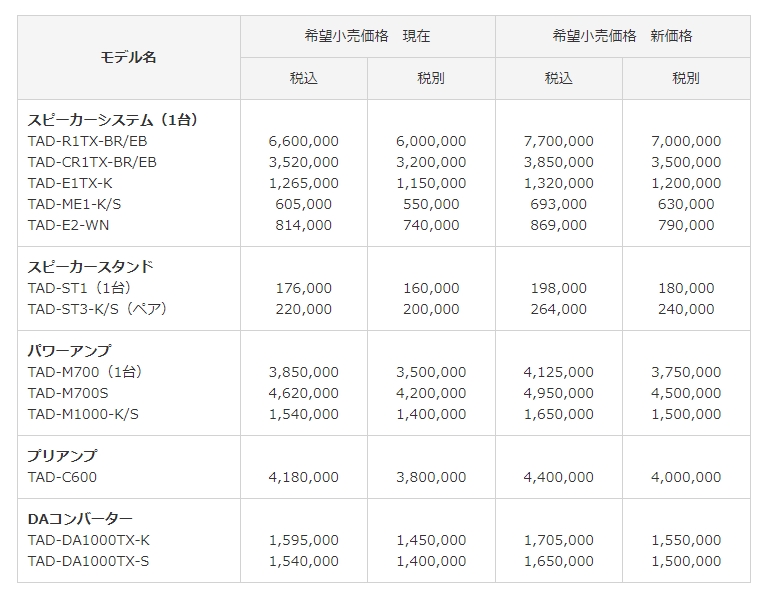Click the TAD-ST3-K/S（ペア） model name

point(97,309)
